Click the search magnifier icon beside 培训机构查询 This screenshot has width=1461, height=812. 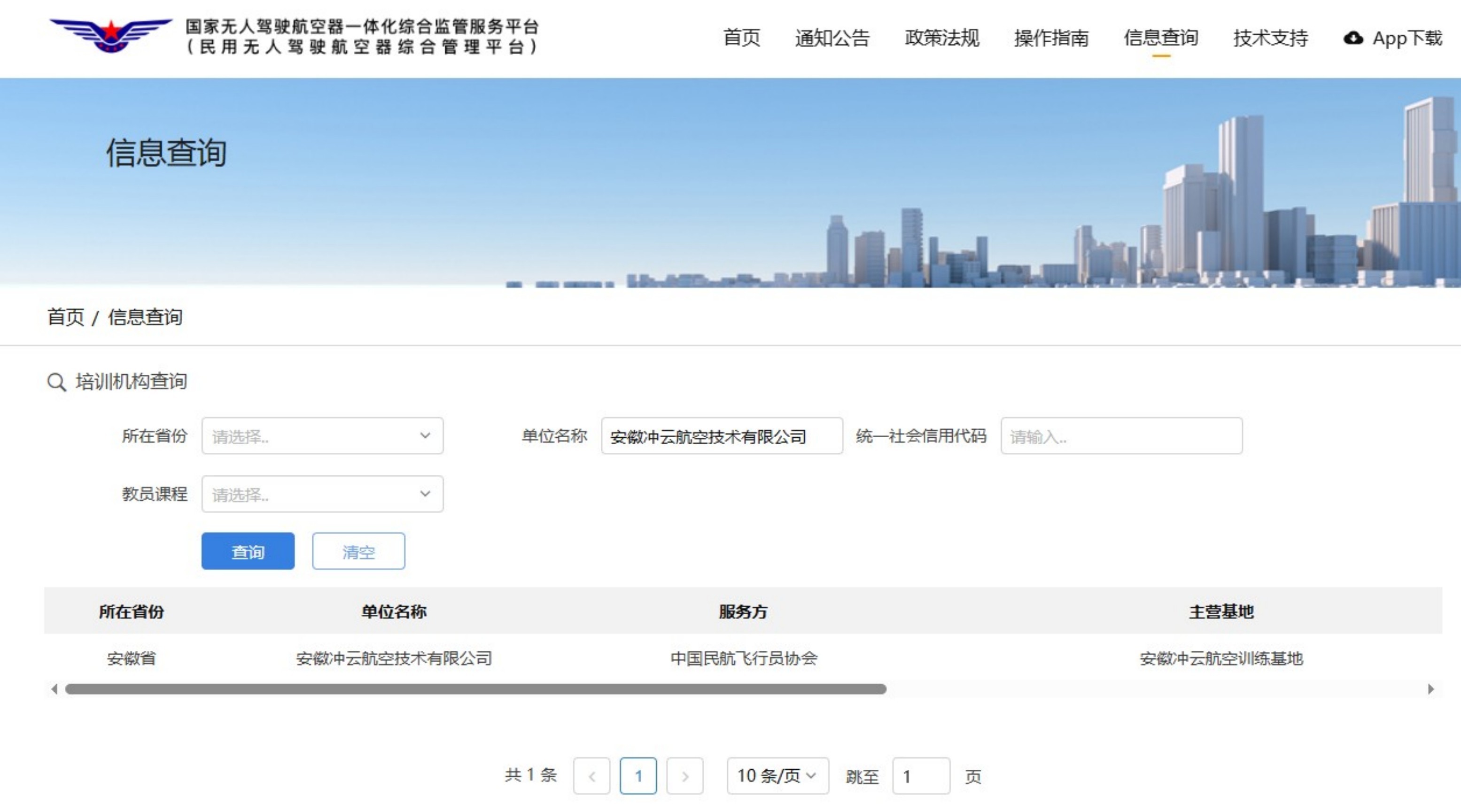pyautogui.click(x=56, y=382)
